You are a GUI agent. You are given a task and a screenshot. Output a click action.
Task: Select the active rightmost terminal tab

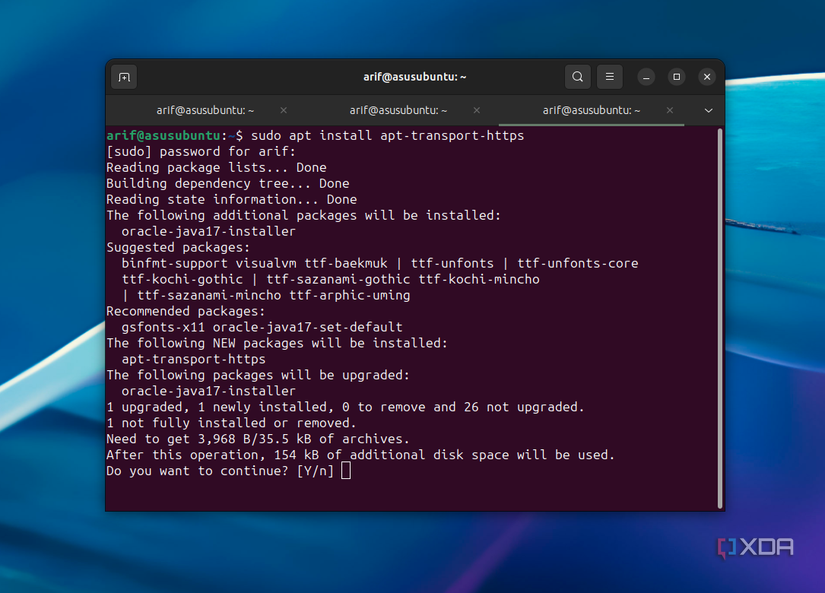coord(590,110)
